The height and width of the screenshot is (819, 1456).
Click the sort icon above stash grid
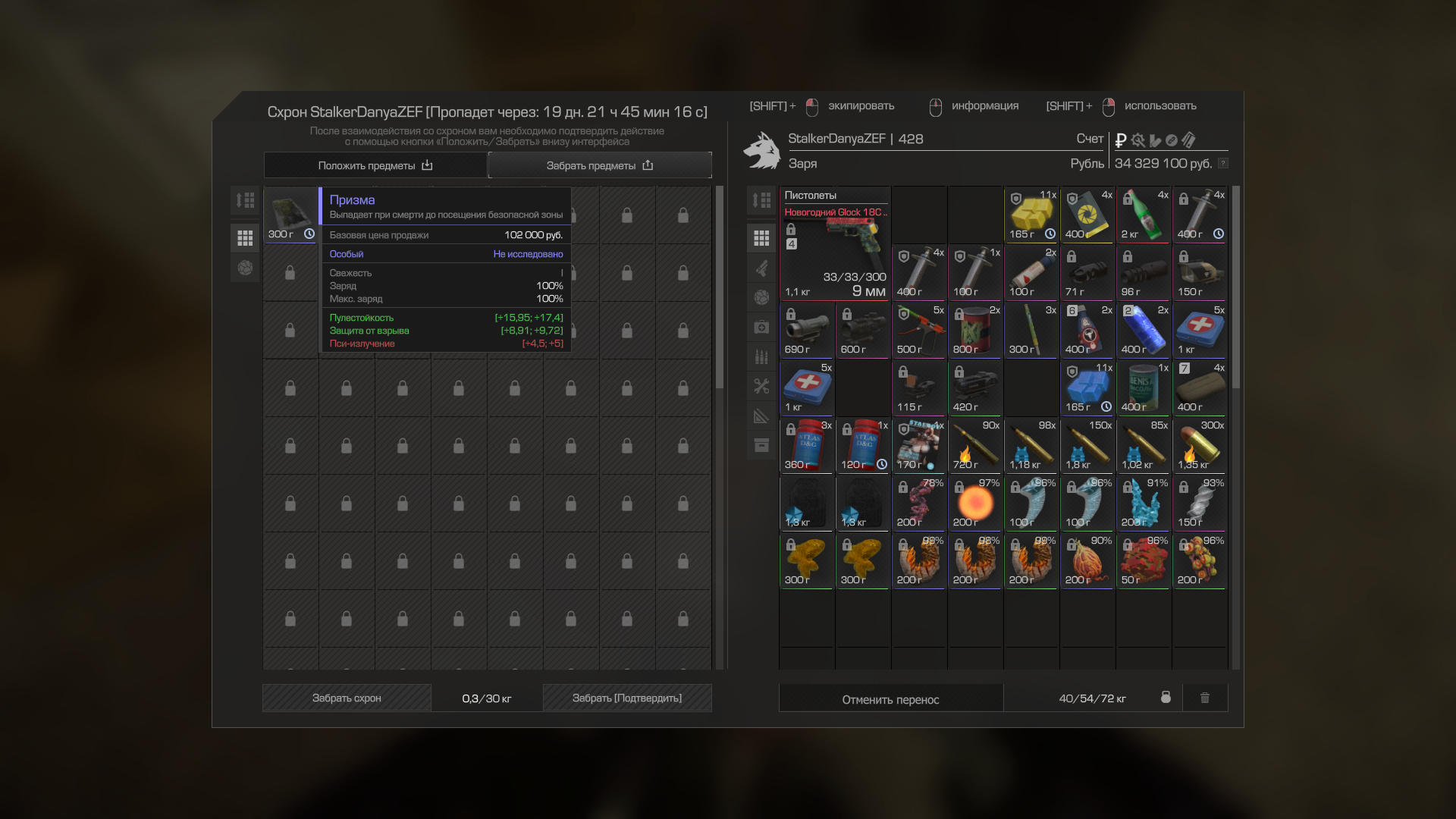(x=245, y=200)
